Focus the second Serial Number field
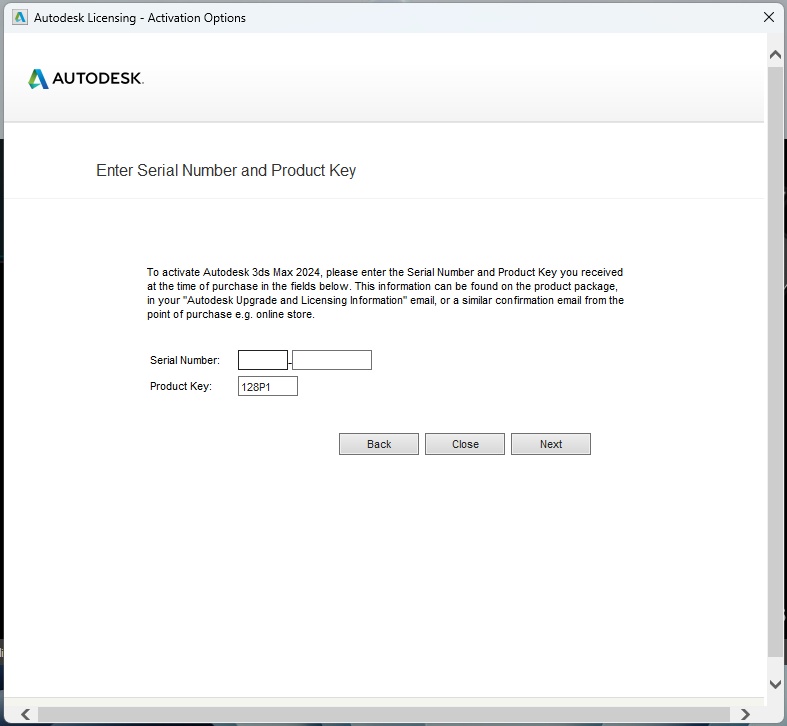Viewport: 787px width, 726px height. tap(332, 360)
